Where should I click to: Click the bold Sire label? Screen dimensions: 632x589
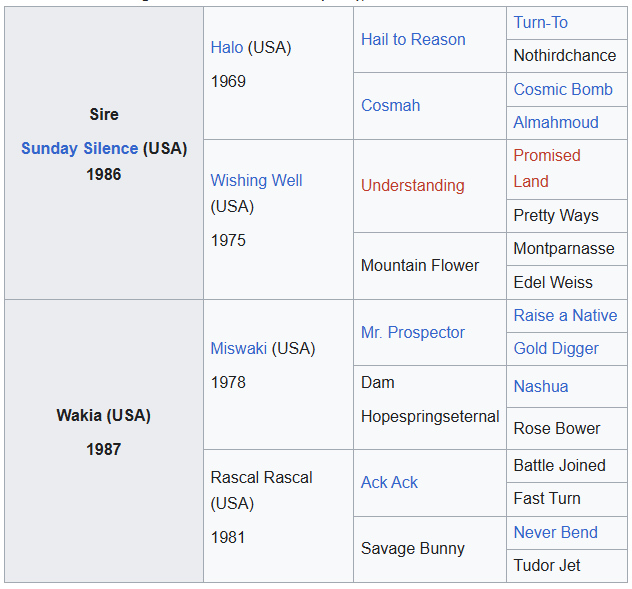[104, 114]
